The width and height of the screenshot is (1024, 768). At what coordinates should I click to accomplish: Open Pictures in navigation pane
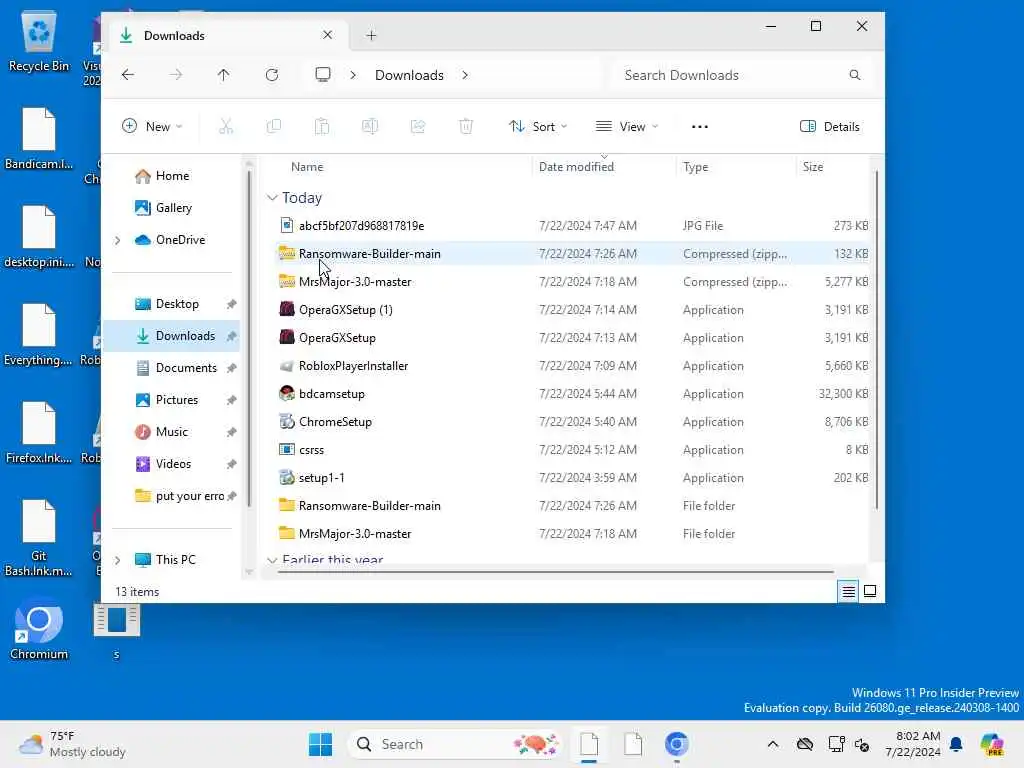tap(176, 400)
